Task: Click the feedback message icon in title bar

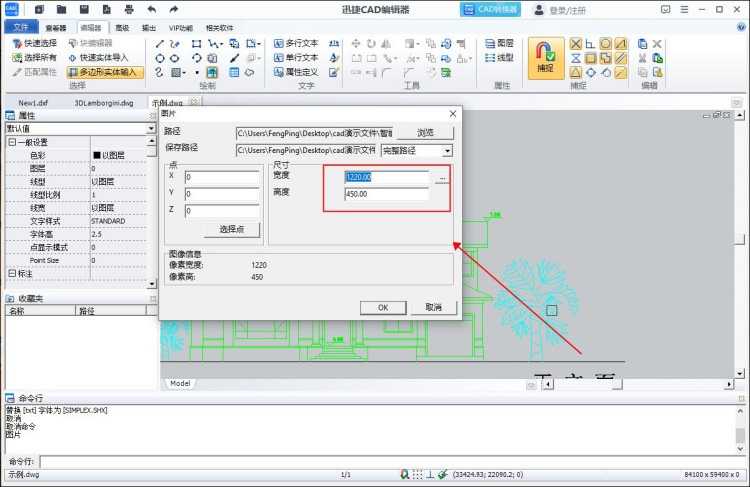Action: coord(665,9)
